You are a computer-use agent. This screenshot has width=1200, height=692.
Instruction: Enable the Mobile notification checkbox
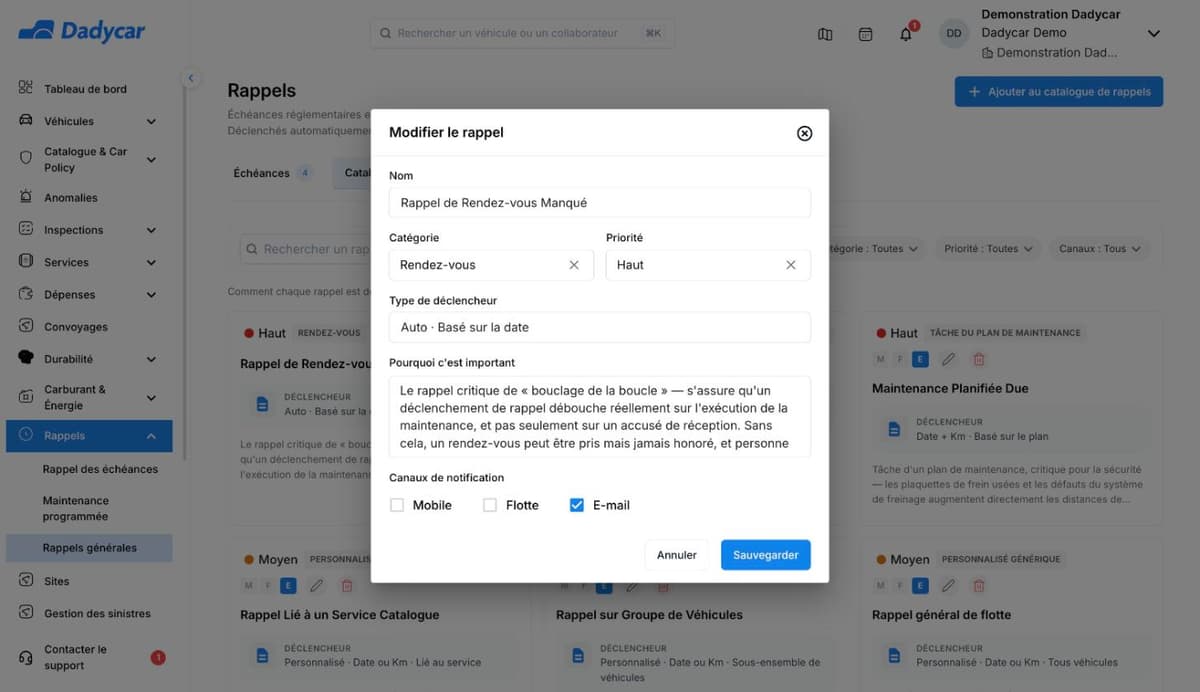point(397,505)
